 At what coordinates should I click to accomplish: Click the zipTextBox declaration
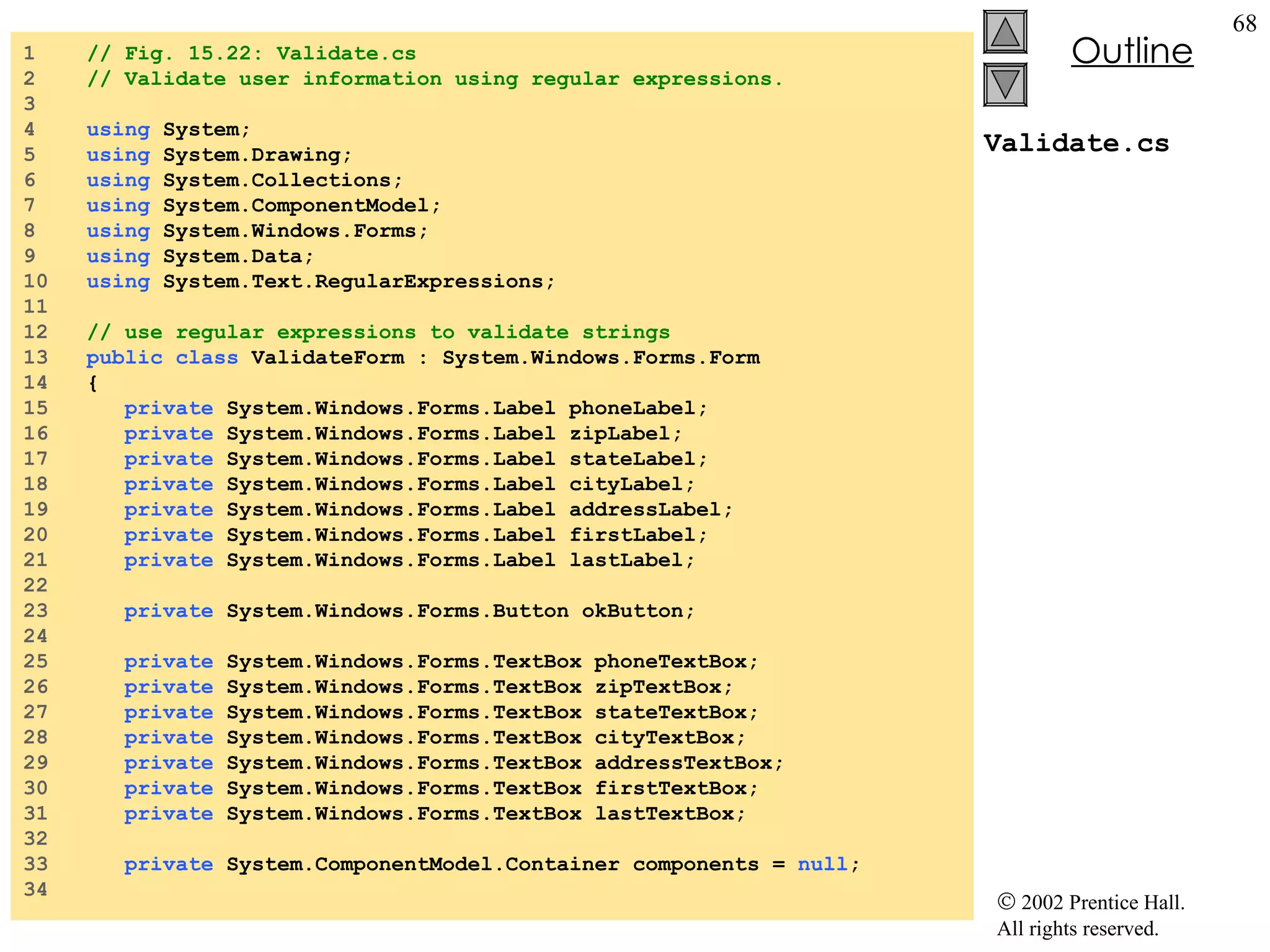click(x=429, y=687)
